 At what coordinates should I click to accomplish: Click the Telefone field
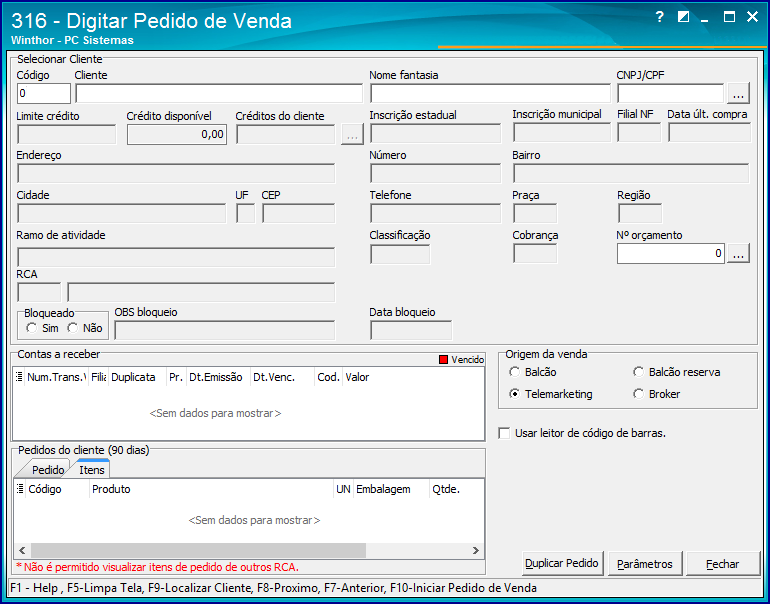click(436, 214)
